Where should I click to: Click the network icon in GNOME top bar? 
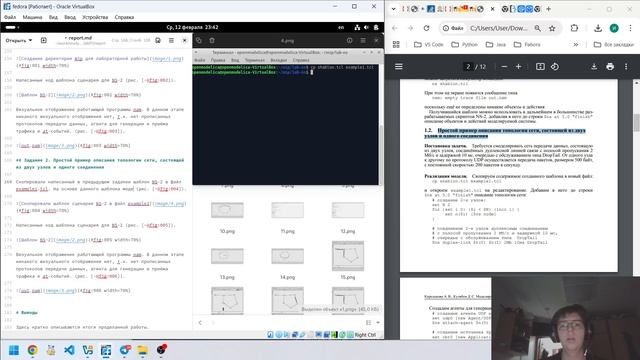[x=357, y=27]
